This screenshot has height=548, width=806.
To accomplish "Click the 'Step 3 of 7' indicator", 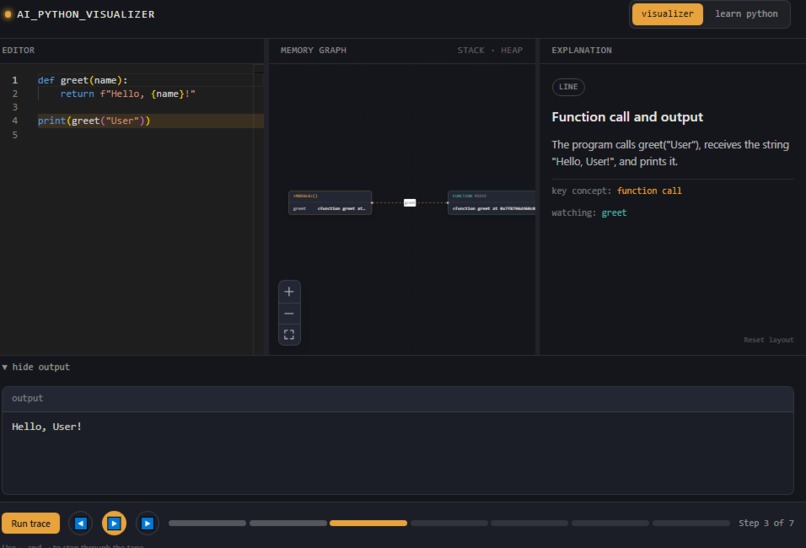I will coord(766,523).
